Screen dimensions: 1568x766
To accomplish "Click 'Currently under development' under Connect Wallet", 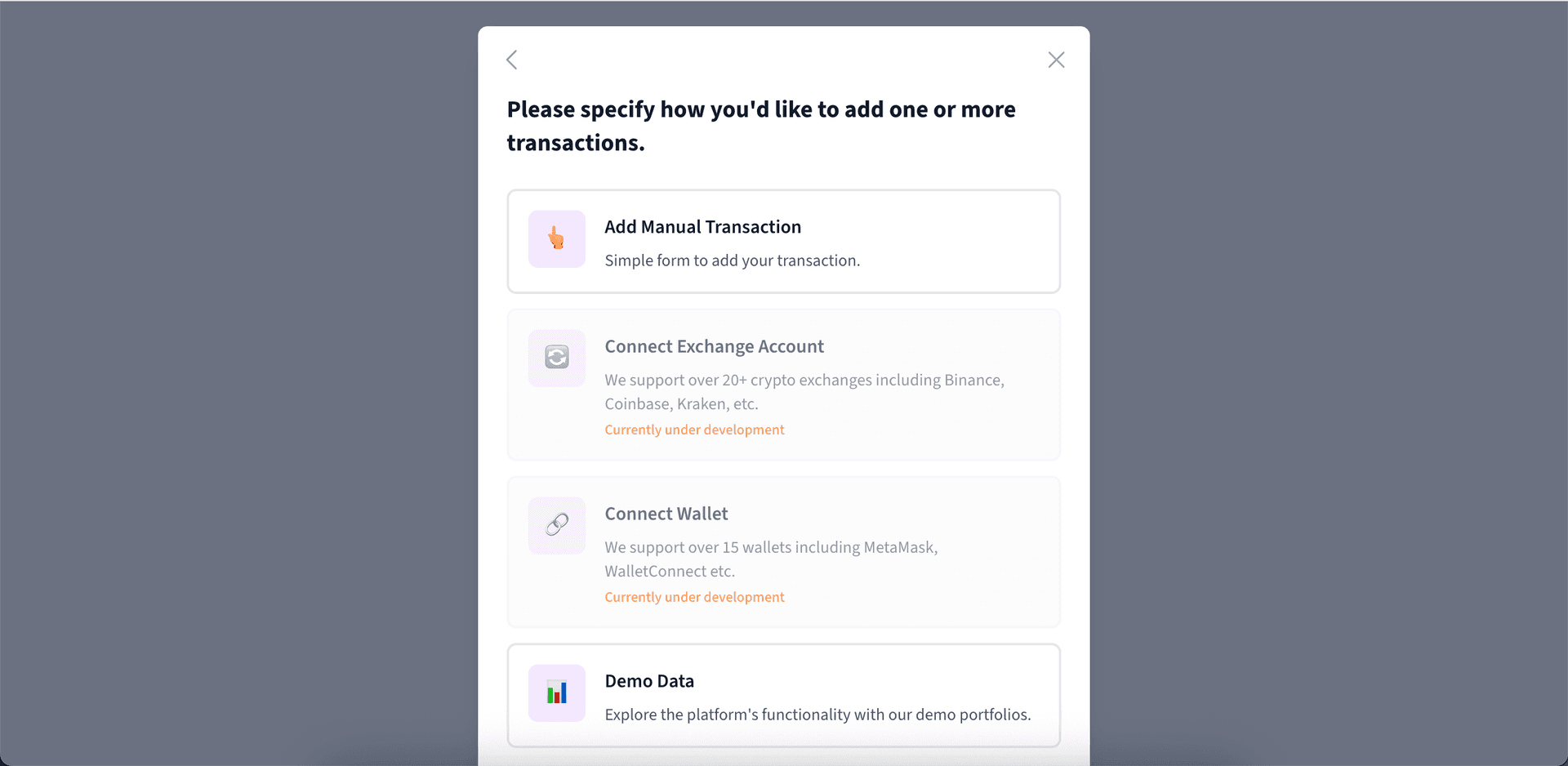I will point(694,597).
